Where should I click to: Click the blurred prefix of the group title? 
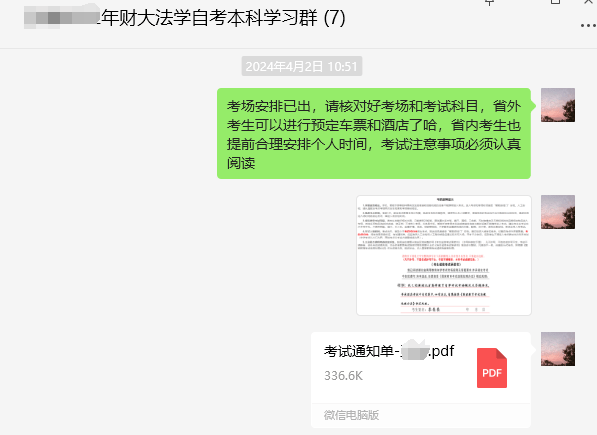pyautogui.click(x=62, y=16)
